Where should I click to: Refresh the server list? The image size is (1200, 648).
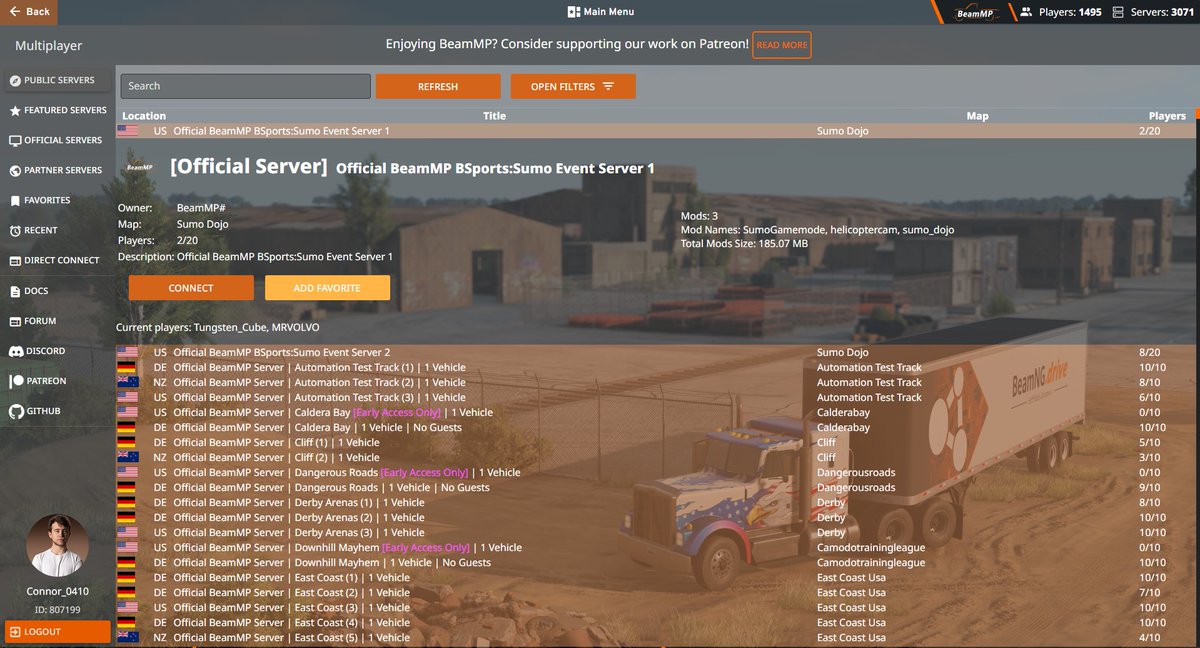pyautogui.click(x=438, y=86)
